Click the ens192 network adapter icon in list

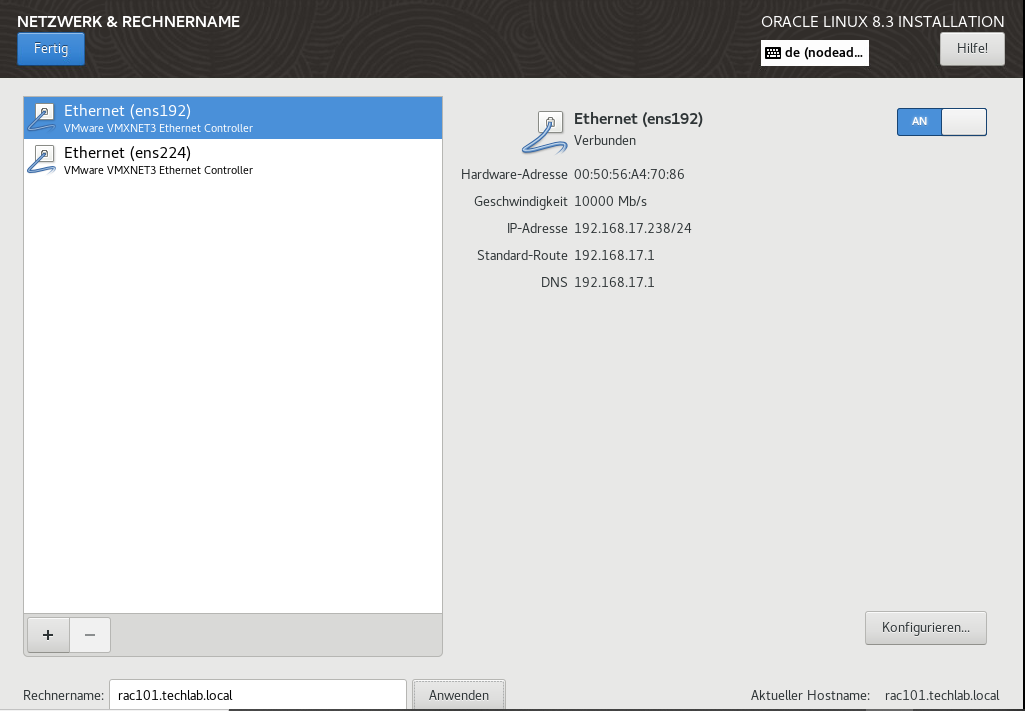point(42,118)
